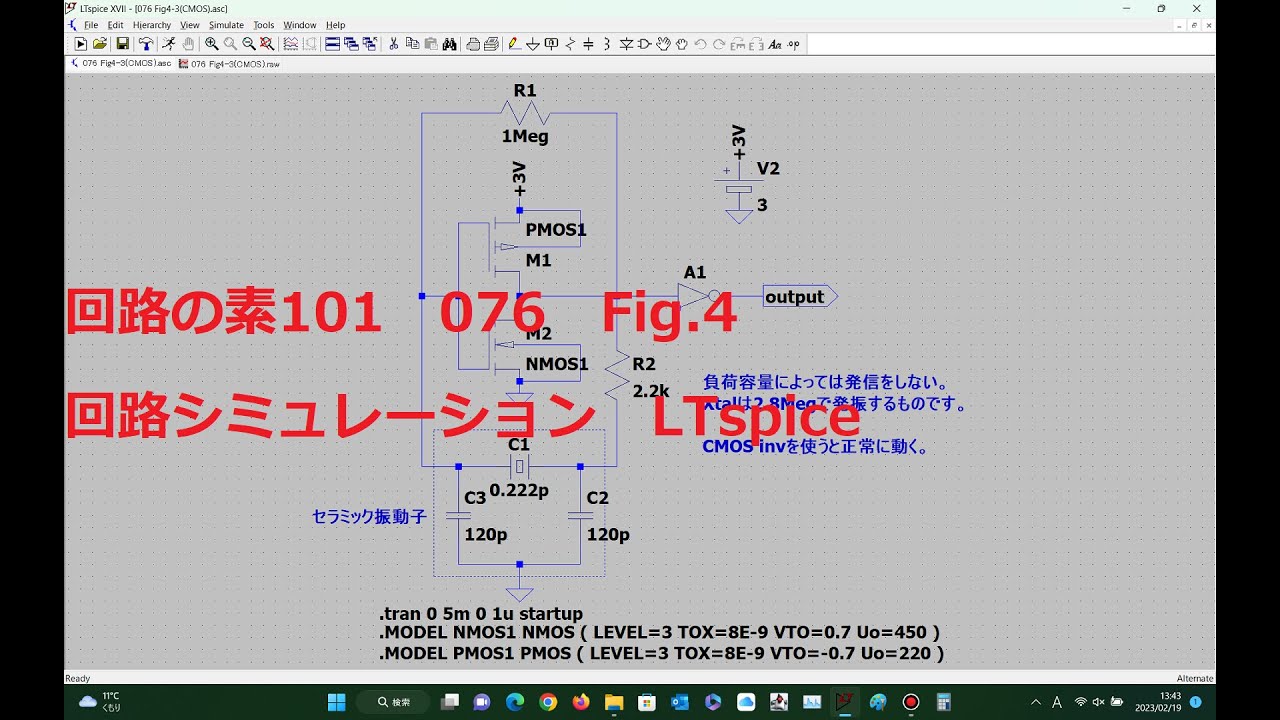Click the Undo arrow icon
The width and height of the screenshot is (1280, 720).
[700, 44]
